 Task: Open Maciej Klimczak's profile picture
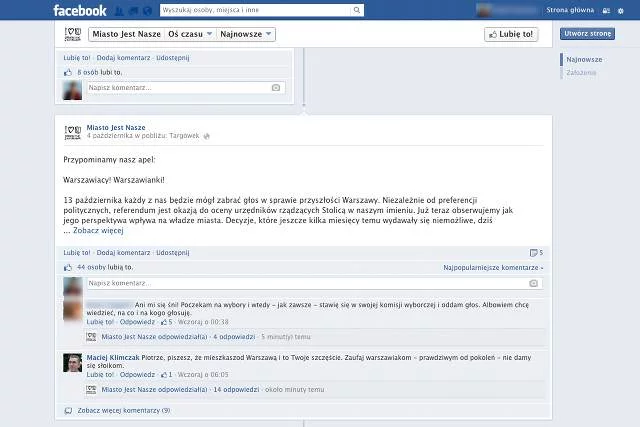pyautogui.click(x=73, y=363)
